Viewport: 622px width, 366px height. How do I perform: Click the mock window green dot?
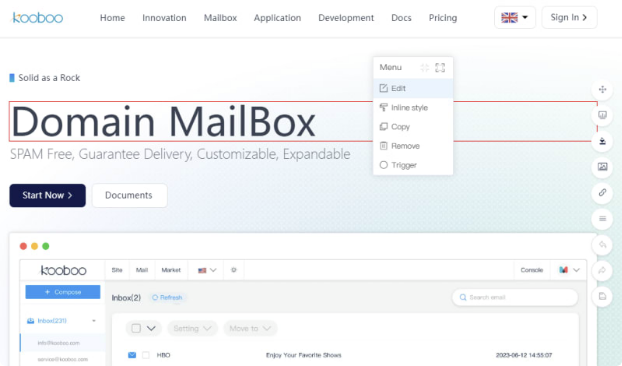click(x=46, y=246)
